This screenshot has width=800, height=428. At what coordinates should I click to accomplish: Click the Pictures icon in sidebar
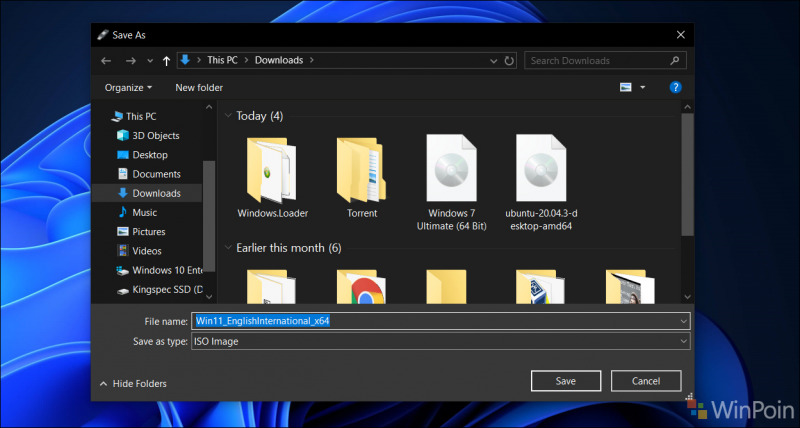click(122, 232)
